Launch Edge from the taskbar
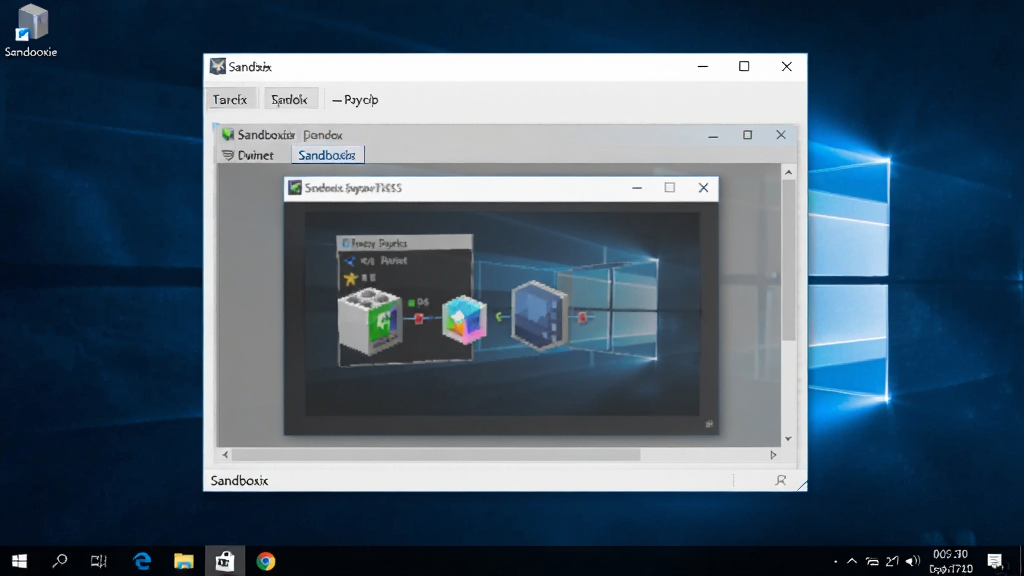The image size is (1024, 576). click(142, 561)
